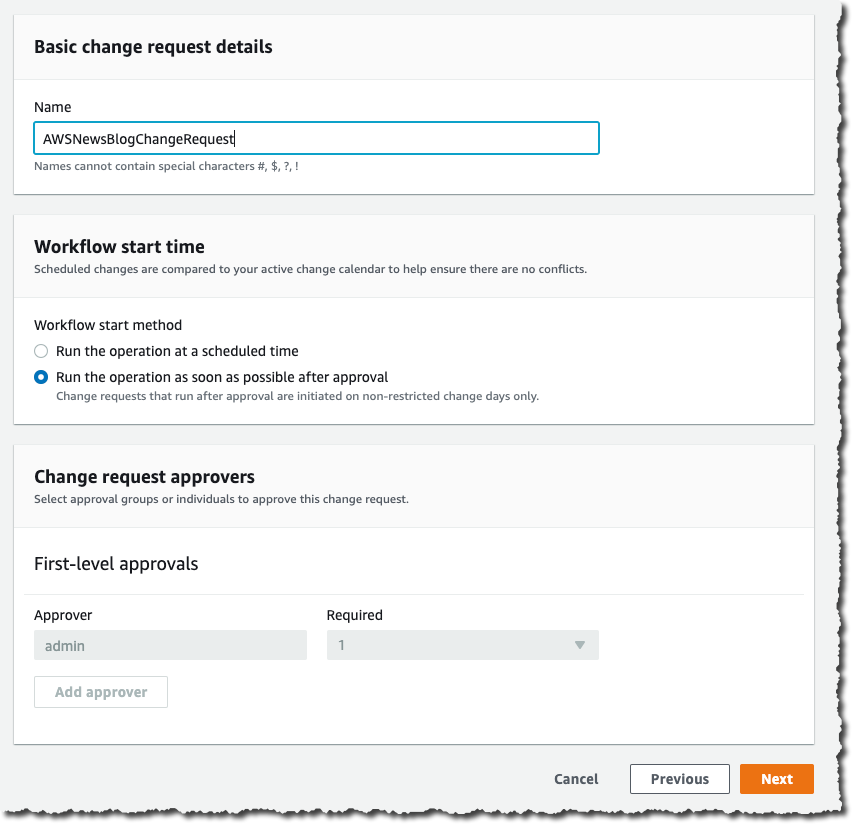852x824 pixels.
Task: Open the Required approvers count dropdown
Action: (462, 645)
